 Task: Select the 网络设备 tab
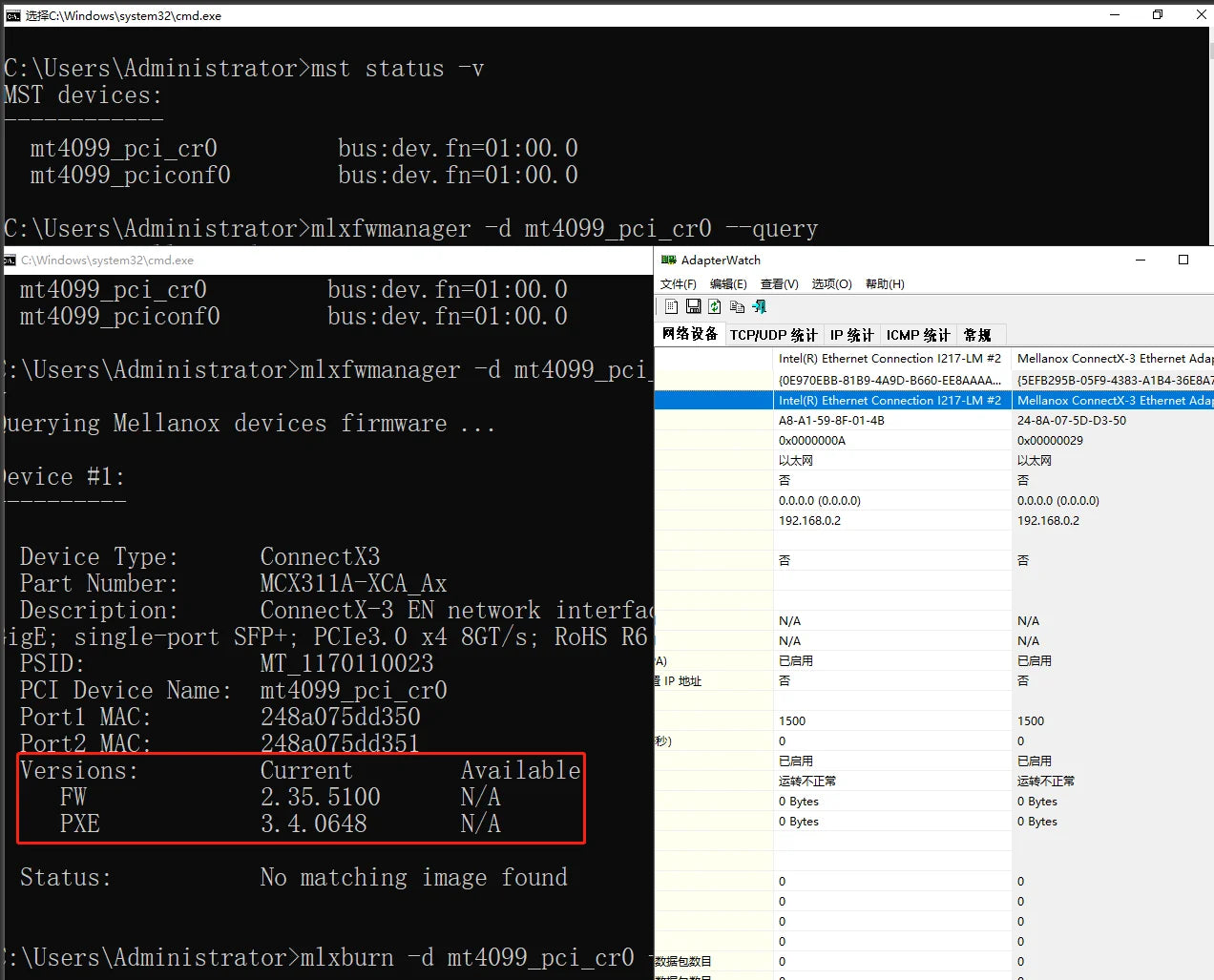pos(690,334)
